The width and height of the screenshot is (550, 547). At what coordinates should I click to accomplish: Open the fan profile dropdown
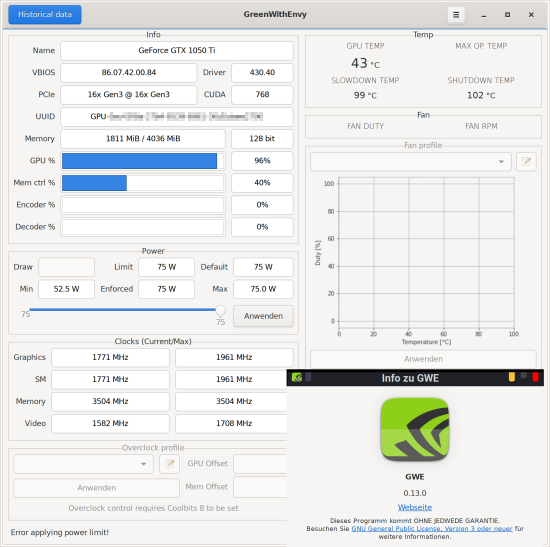pos(410,161)
